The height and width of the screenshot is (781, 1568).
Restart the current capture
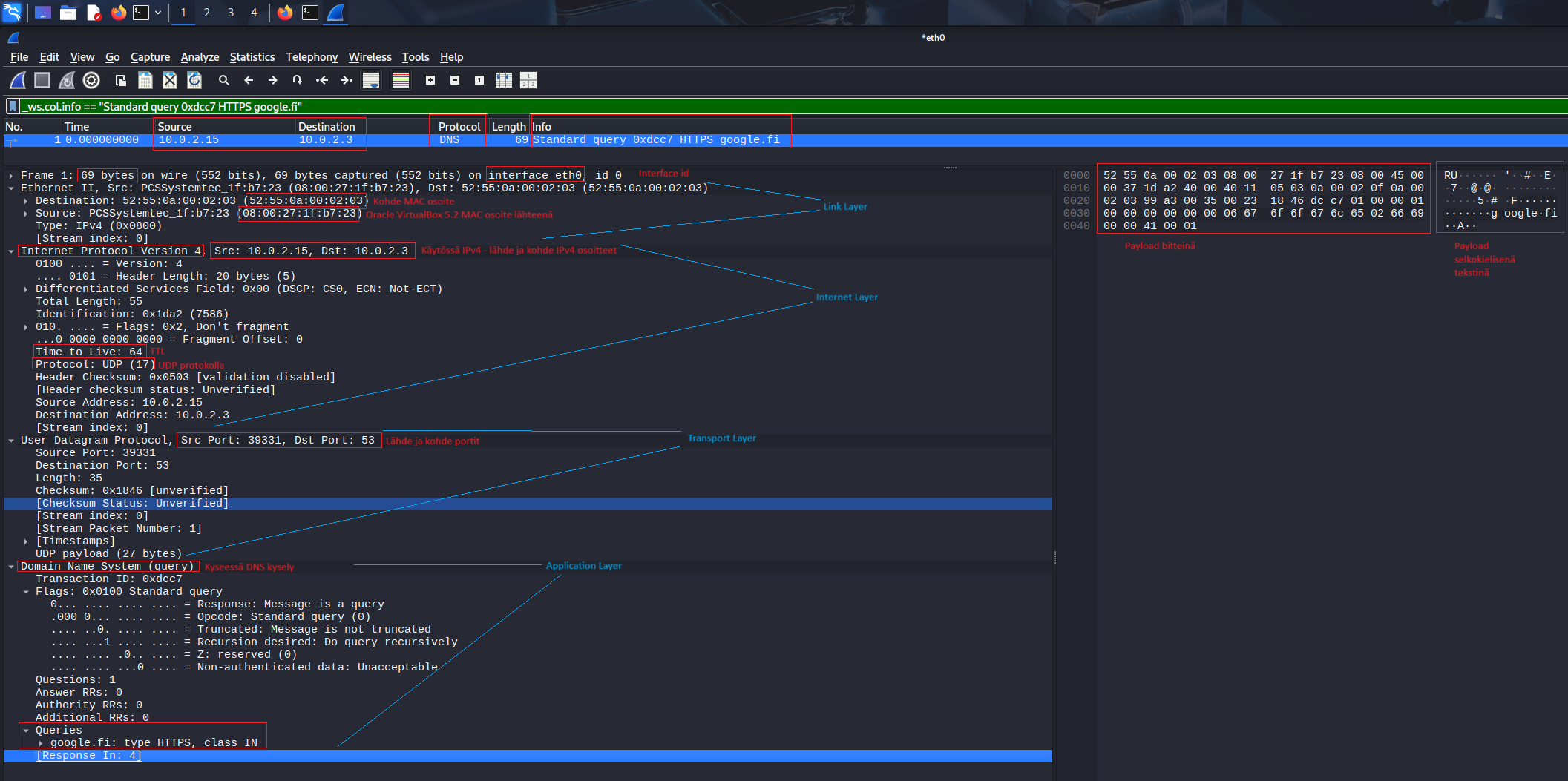coord(67,80)
